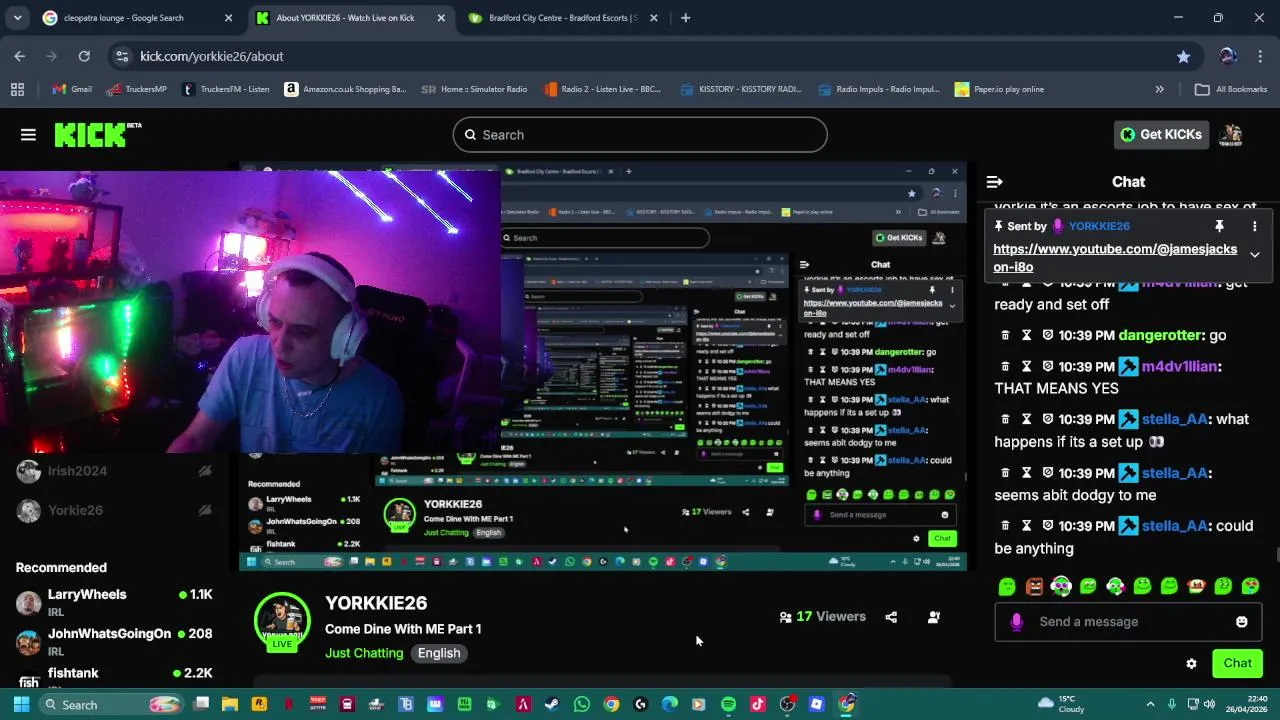This screenshot has width=1280, height=720.
Task: Timeout the user who said "THAT MEANS YES"
Action: tap(1026, 367)
